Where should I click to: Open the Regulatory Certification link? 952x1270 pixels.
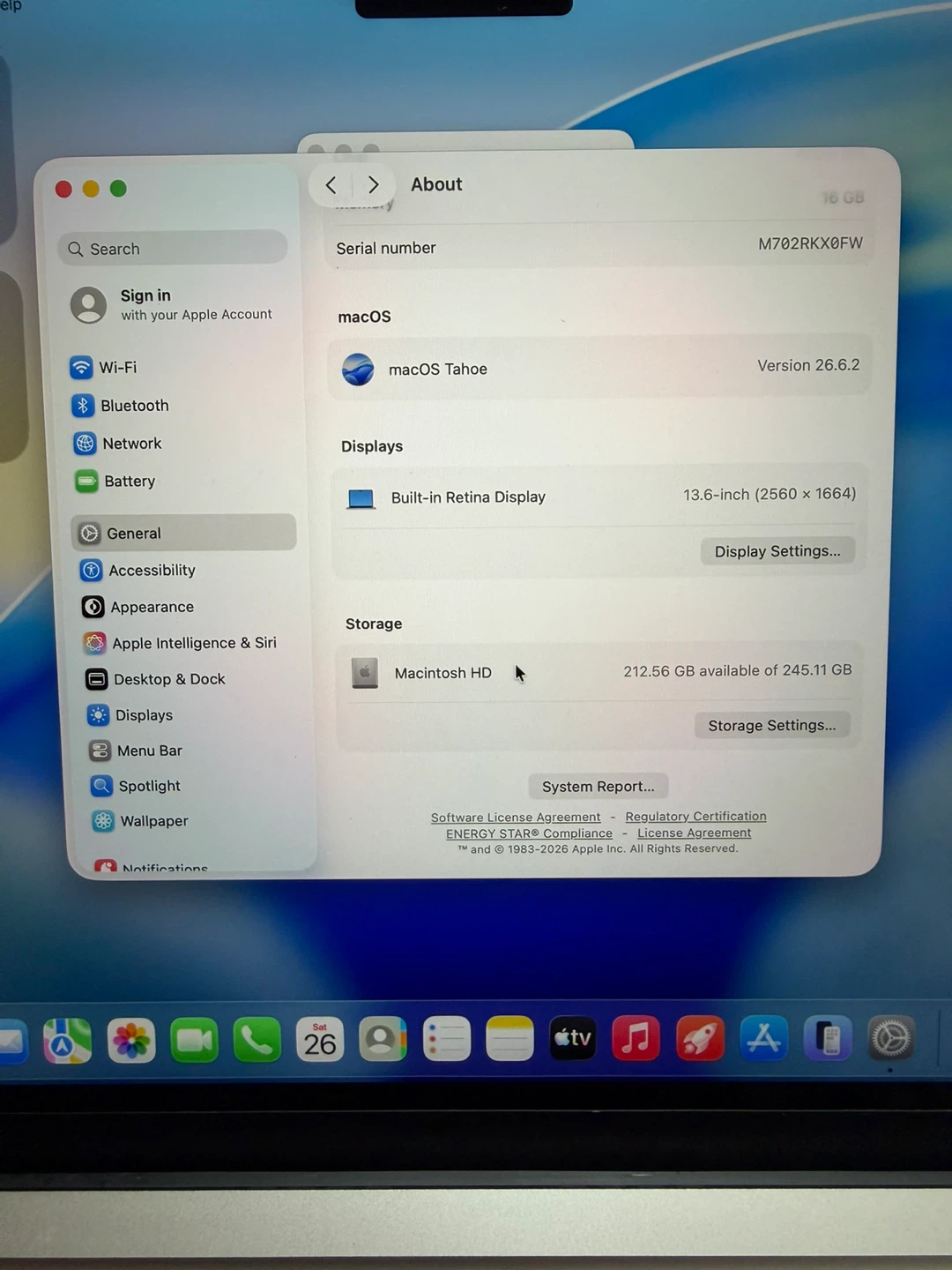695,817
